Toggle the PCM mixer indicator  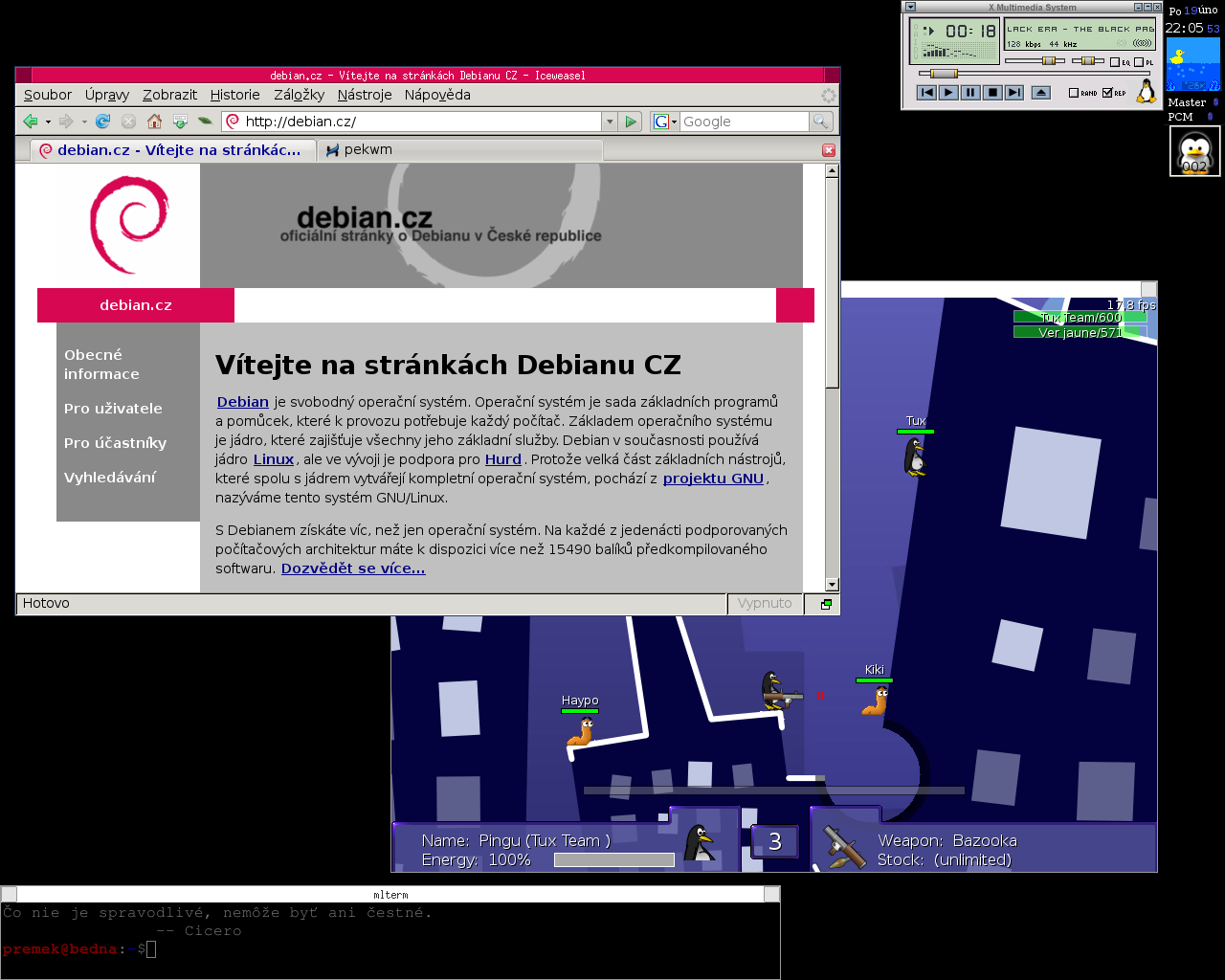1210,117
